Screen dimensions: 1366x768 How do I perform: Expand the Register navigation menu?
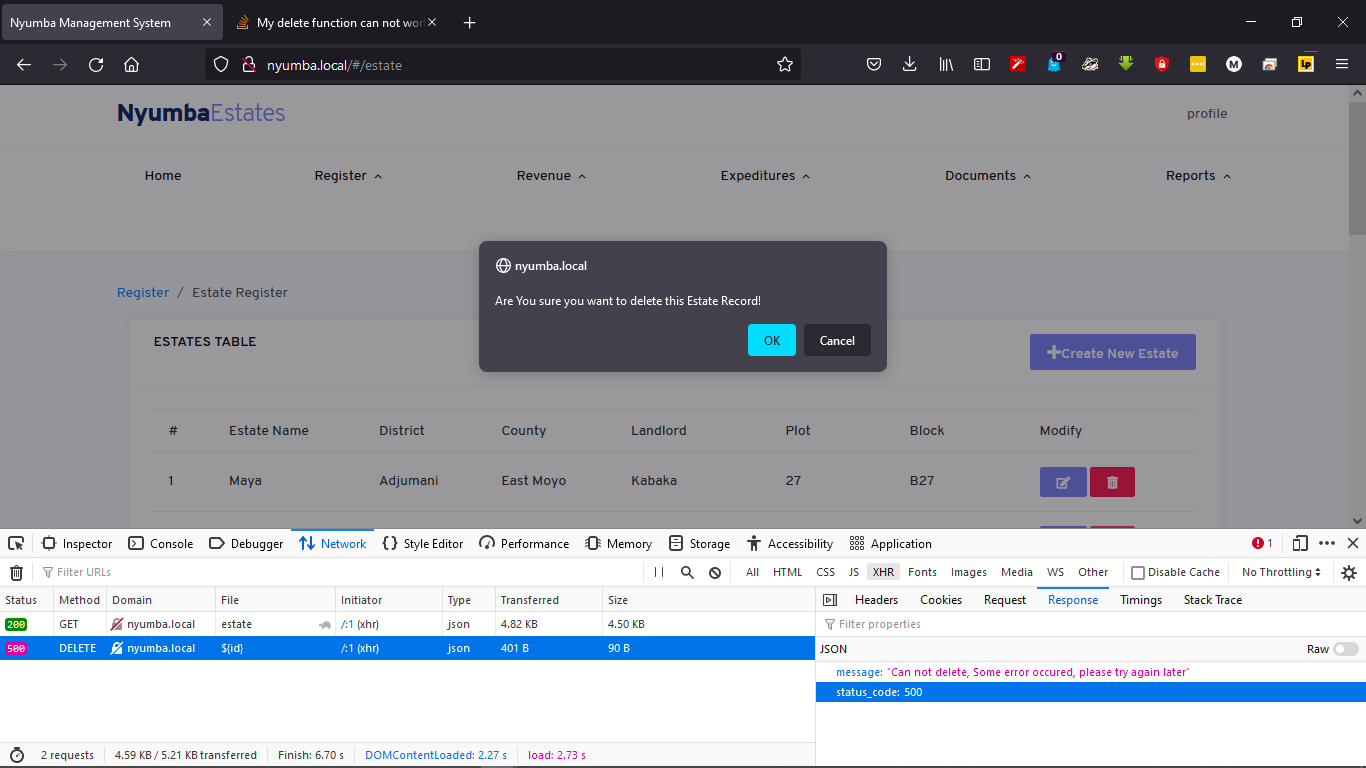348,175
